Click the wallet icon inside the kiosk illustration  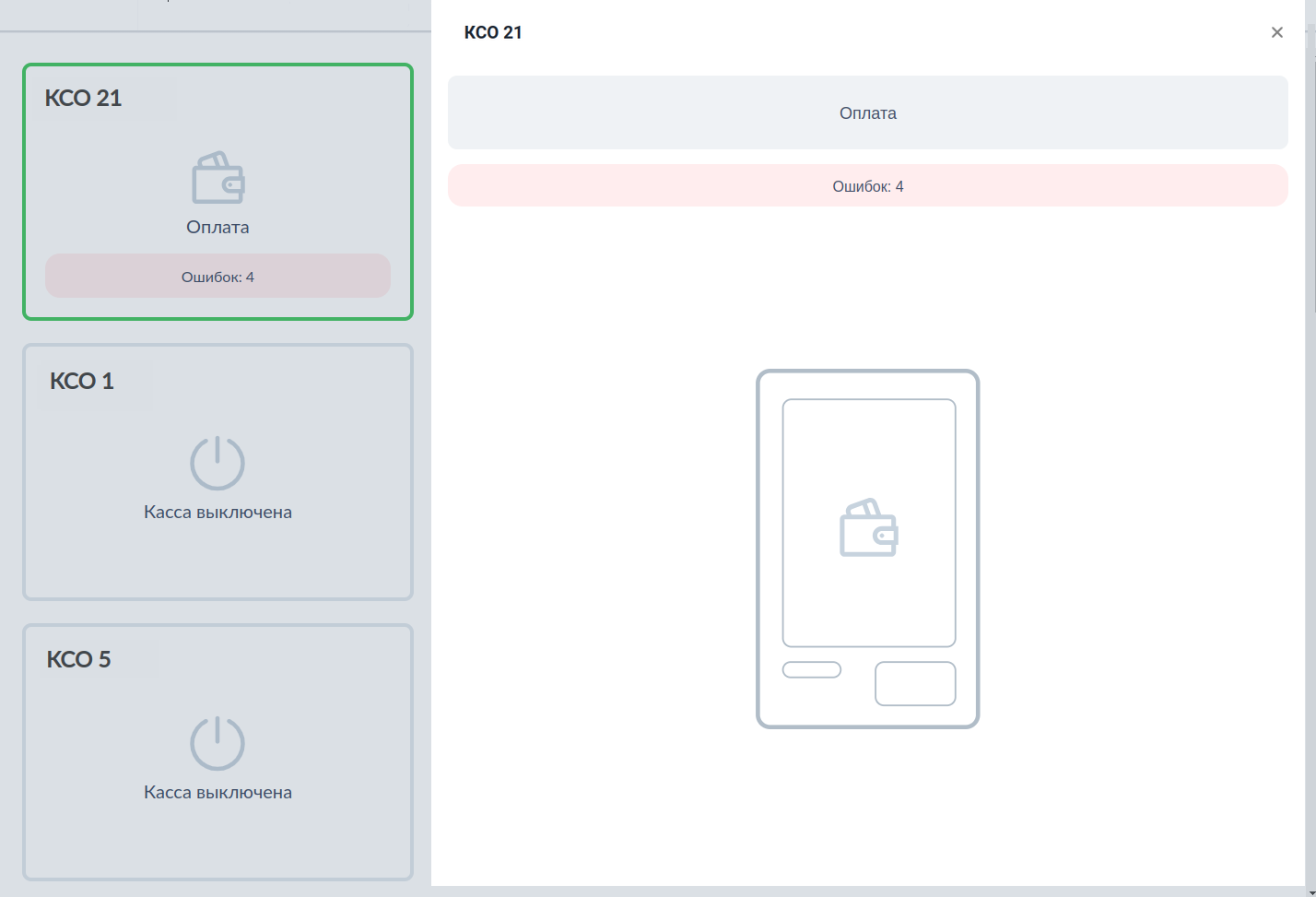(x=868, y=528)
